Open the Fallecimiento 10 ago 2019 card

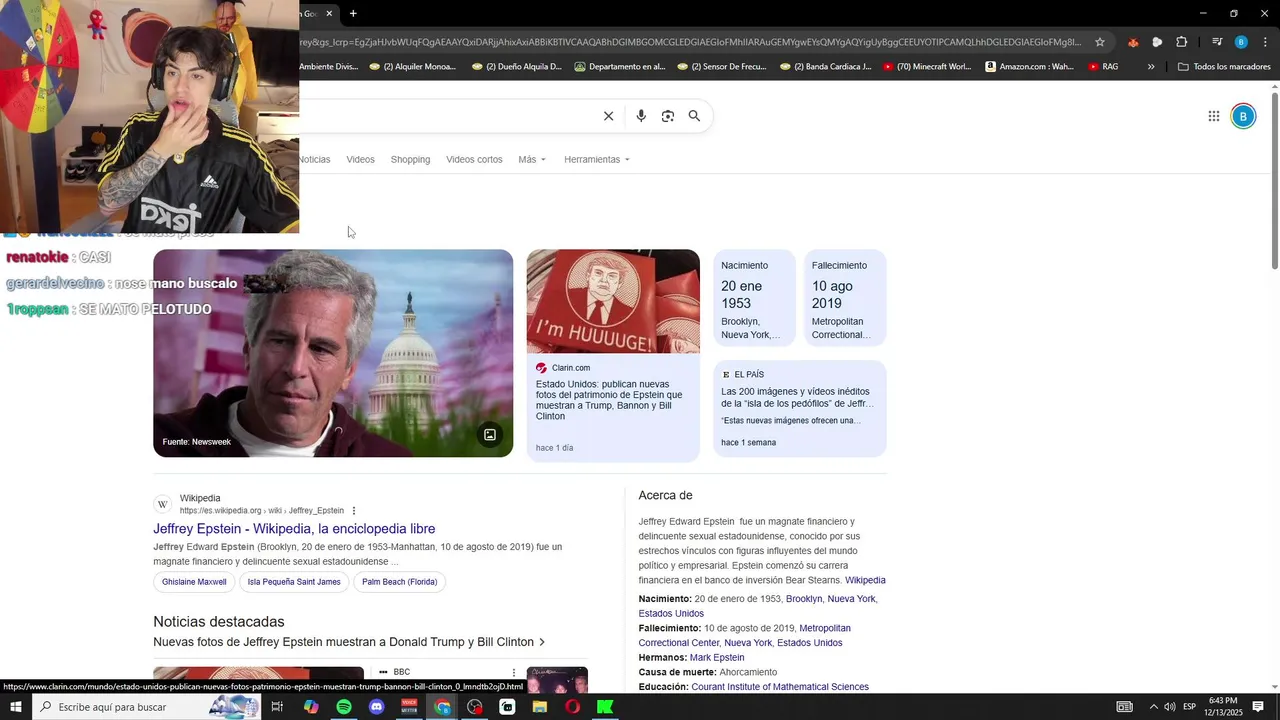coord(845,298)
